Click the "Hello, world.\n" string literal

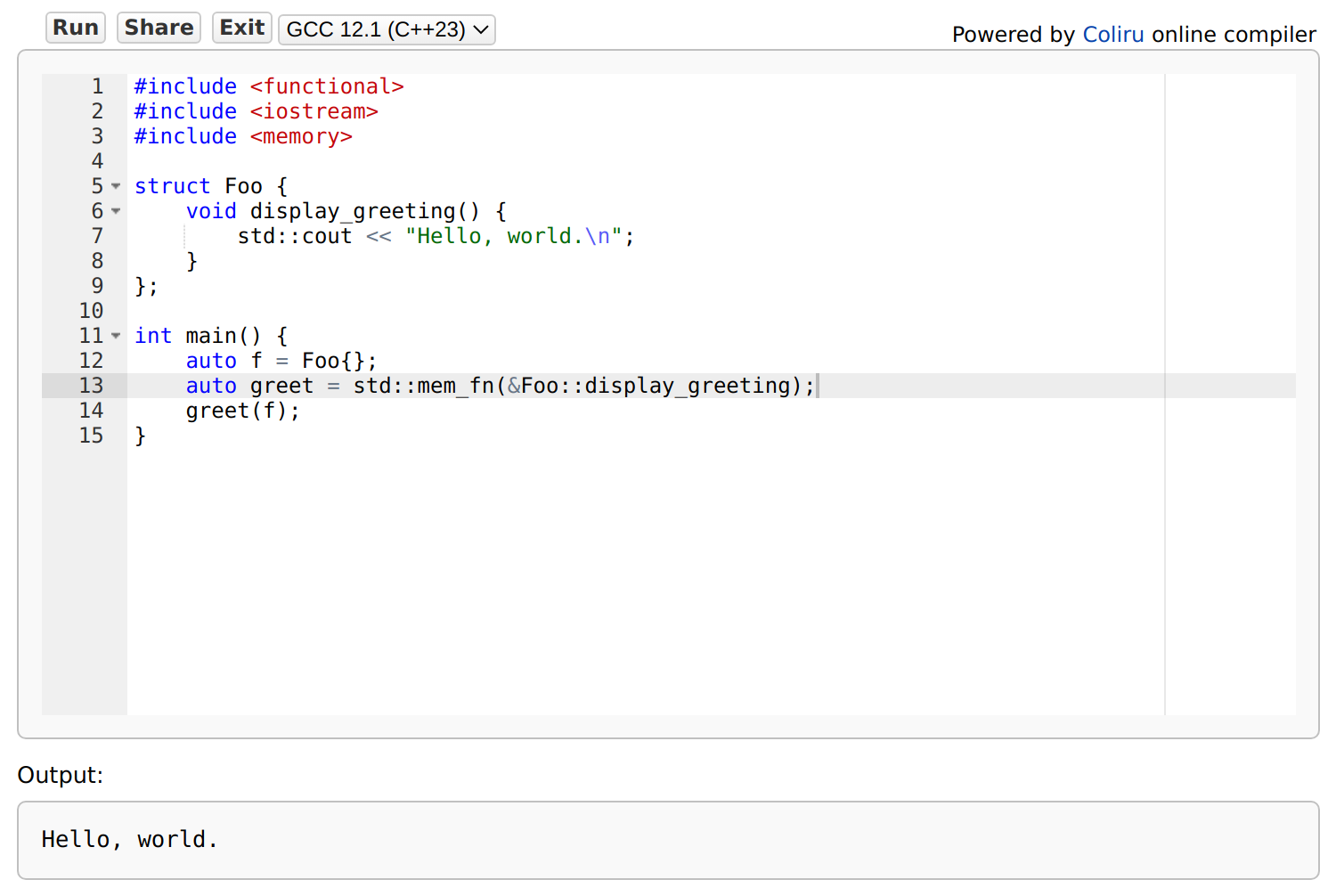pos(514,236)
